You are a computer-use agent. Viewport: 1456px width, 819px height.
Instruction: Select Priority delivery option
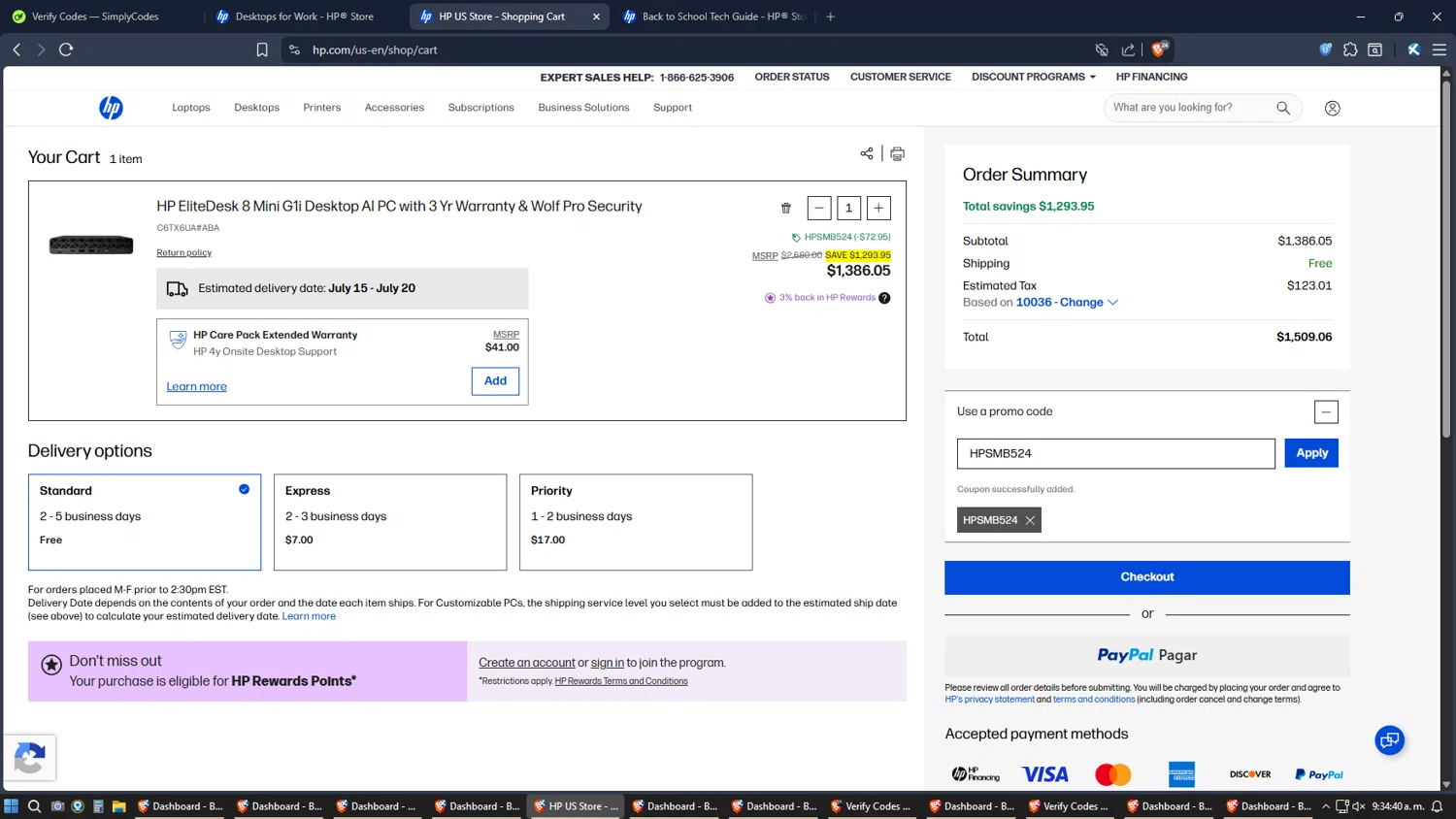636,522
